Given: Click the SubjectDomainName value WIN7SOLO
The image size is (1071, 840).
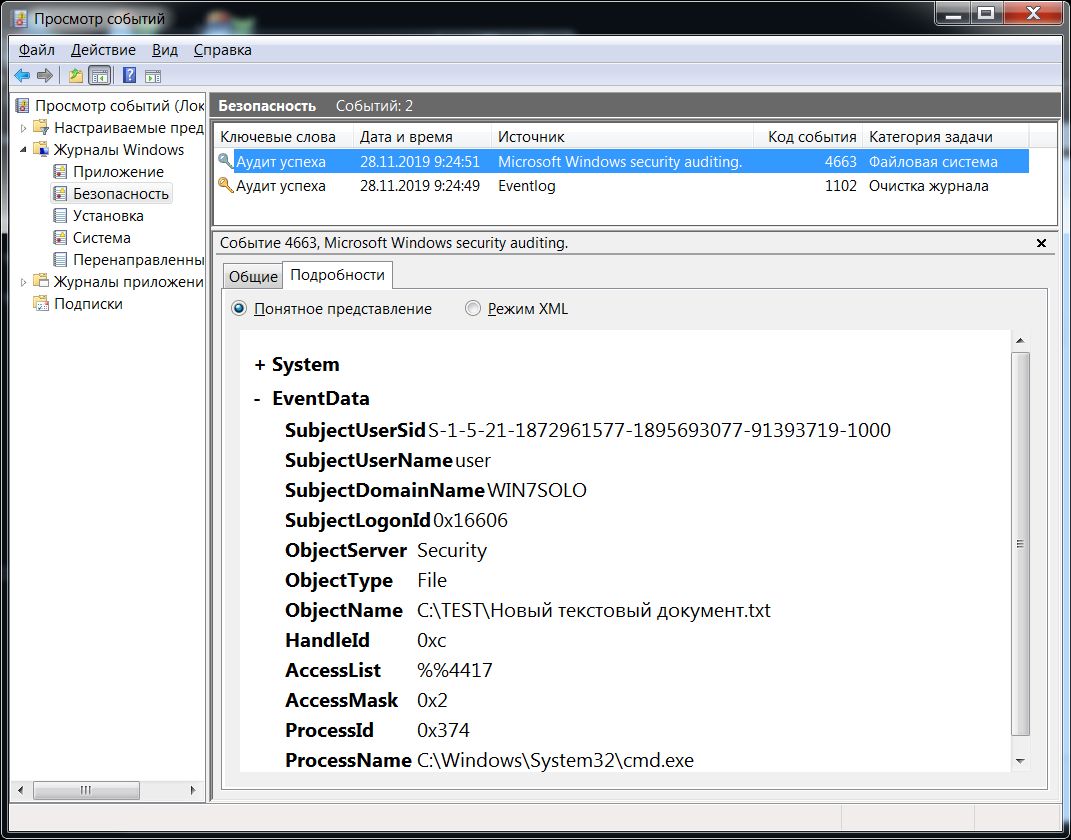Looking at the screenshot, I should [x=537, y=490].
